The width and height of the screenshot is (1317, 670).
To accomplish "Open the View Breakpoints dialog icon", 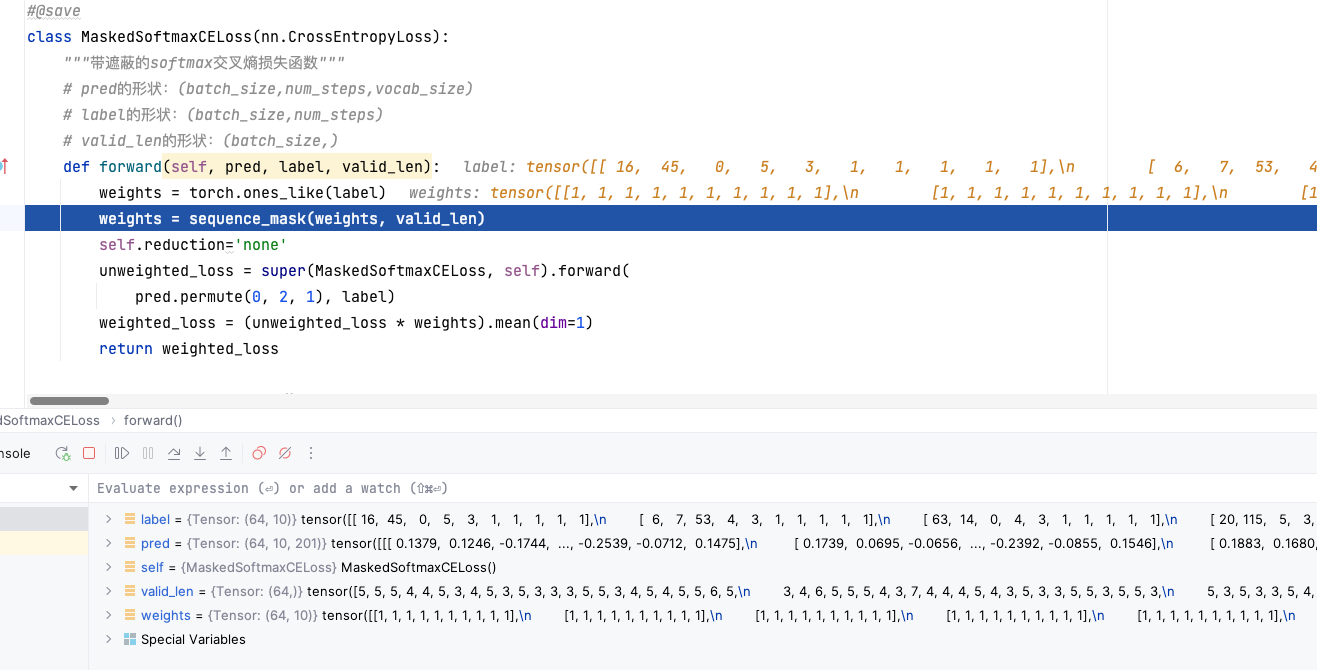I will (x=259, y=453).
